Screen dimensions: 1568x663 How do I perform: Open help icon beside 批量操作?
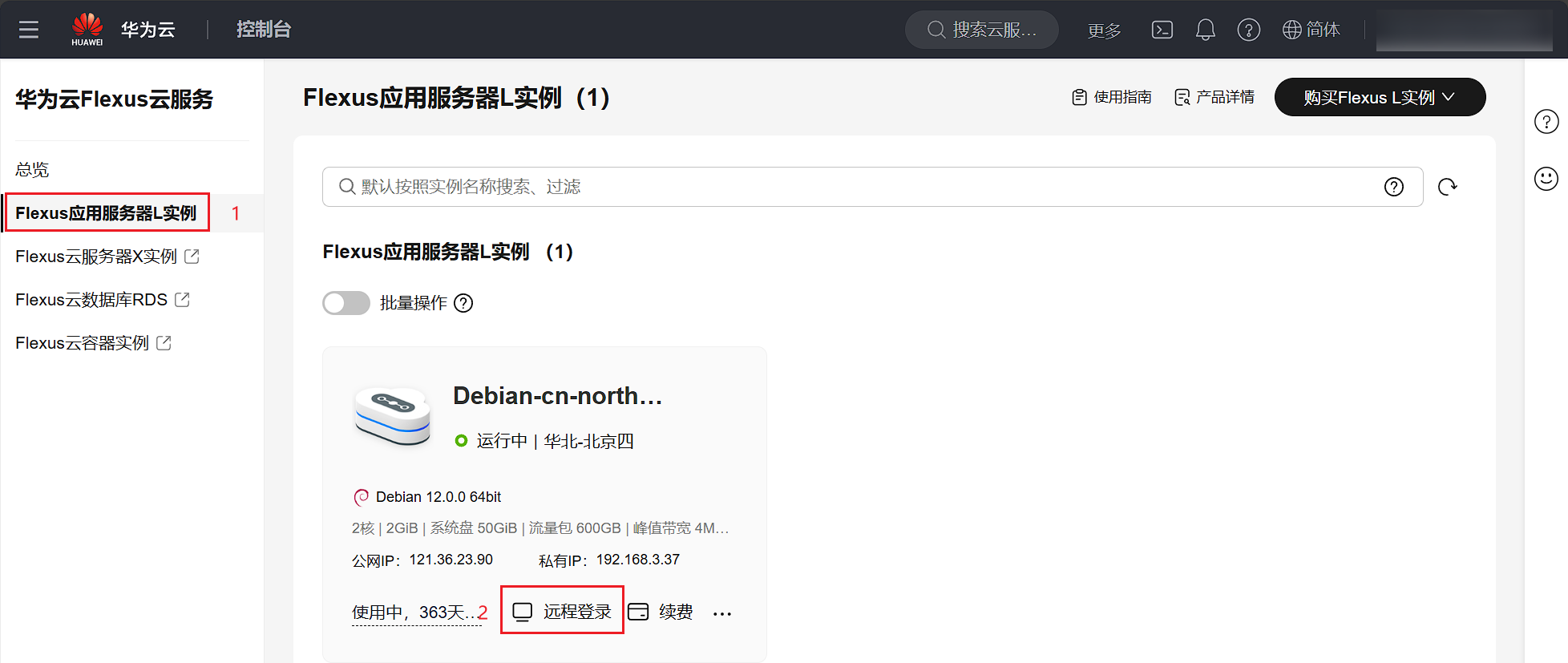tap(463, 303)
